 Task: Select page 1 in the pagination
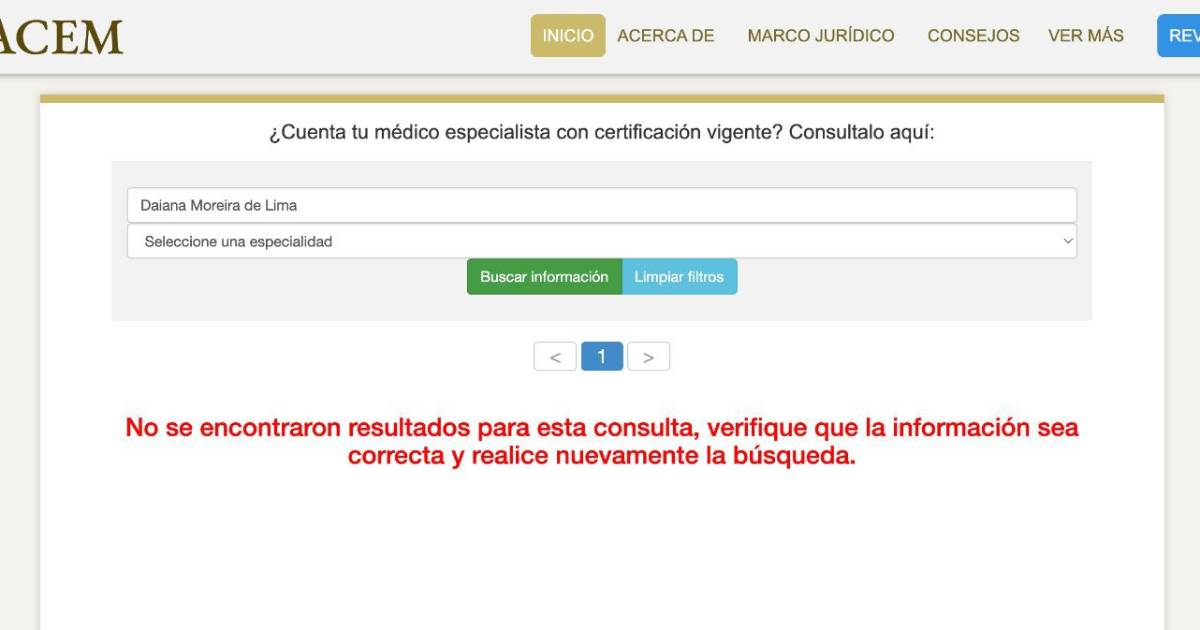(x=601, y=357)
